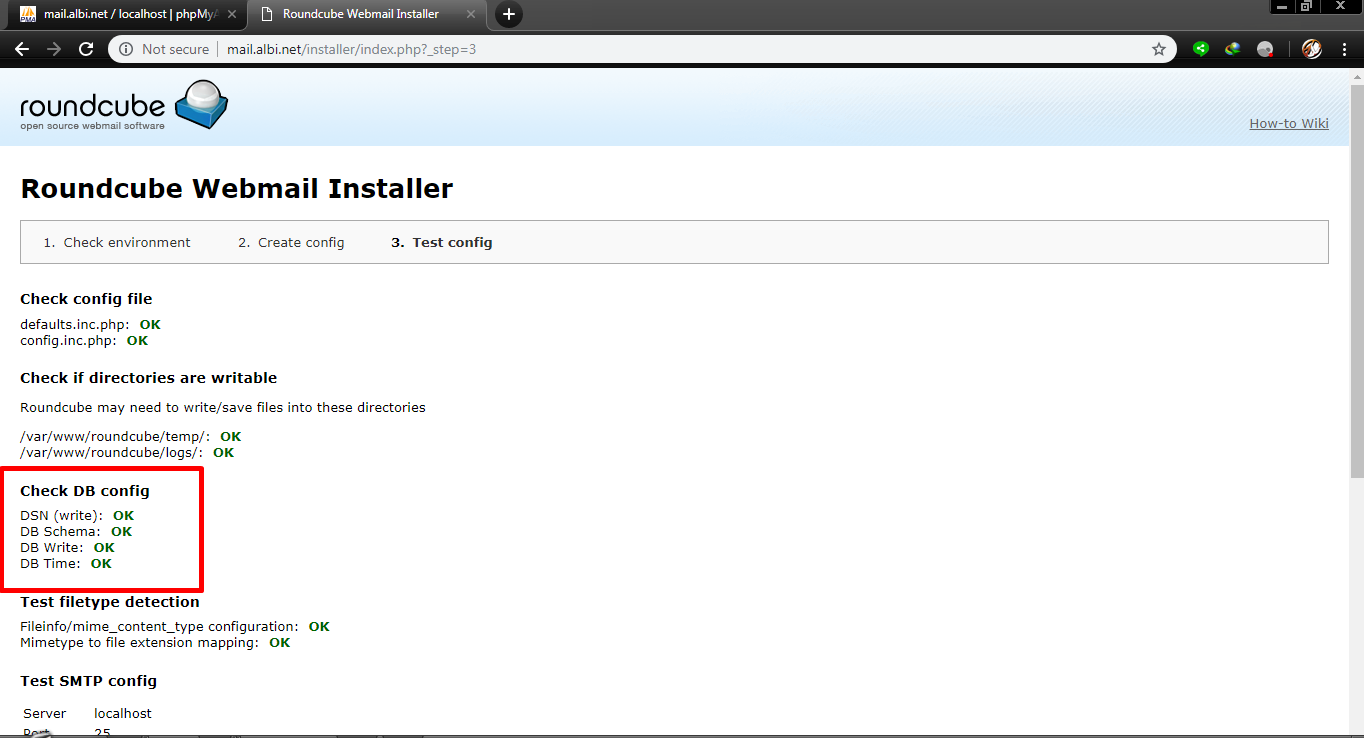Viewport: 1364px width, 738px height.
Task: Click the browser forward arrow
Action: click(x=54, y=49)
